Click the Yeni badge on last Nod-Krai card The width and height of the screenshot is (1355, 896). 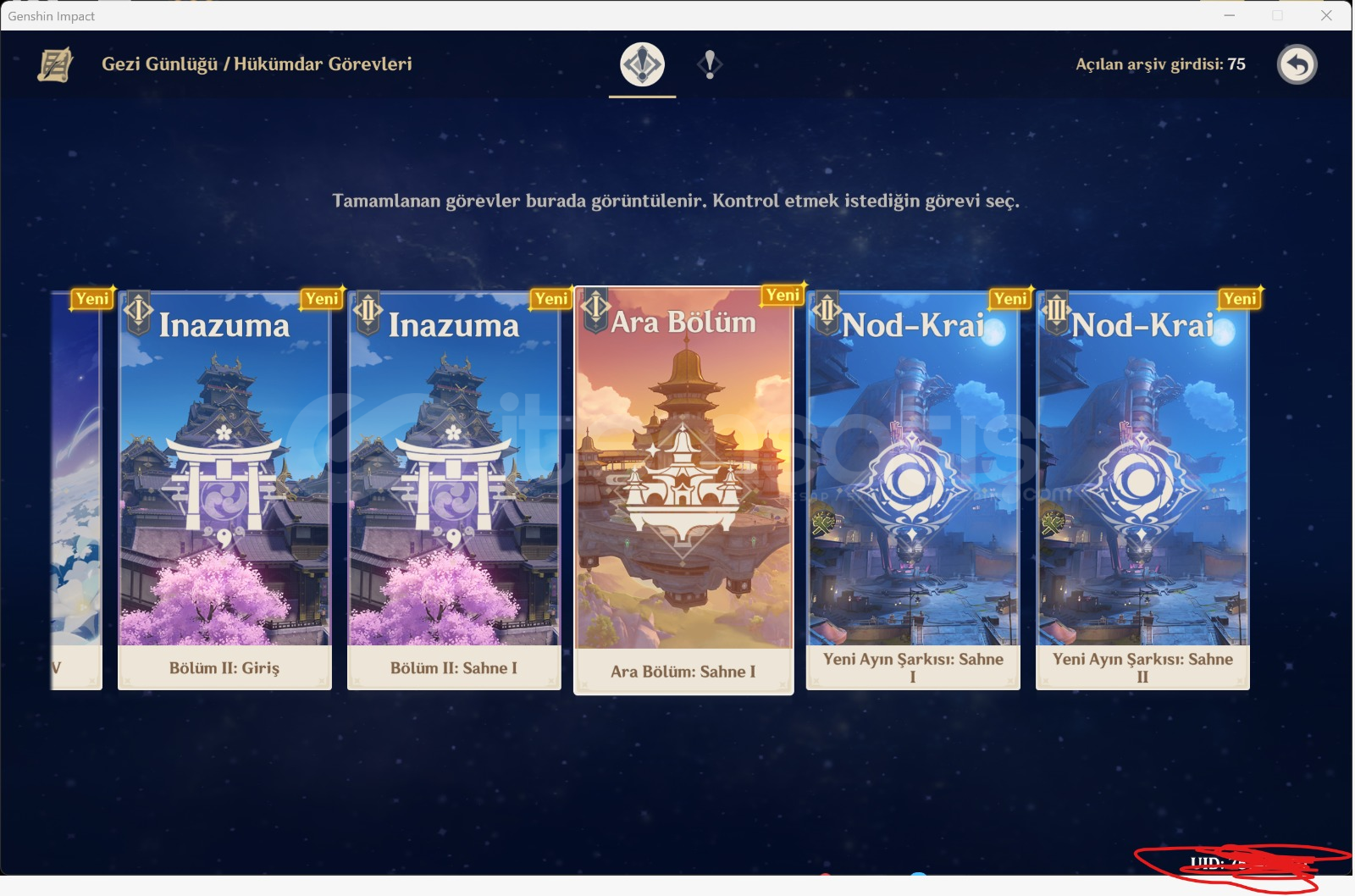[1240, 298]
